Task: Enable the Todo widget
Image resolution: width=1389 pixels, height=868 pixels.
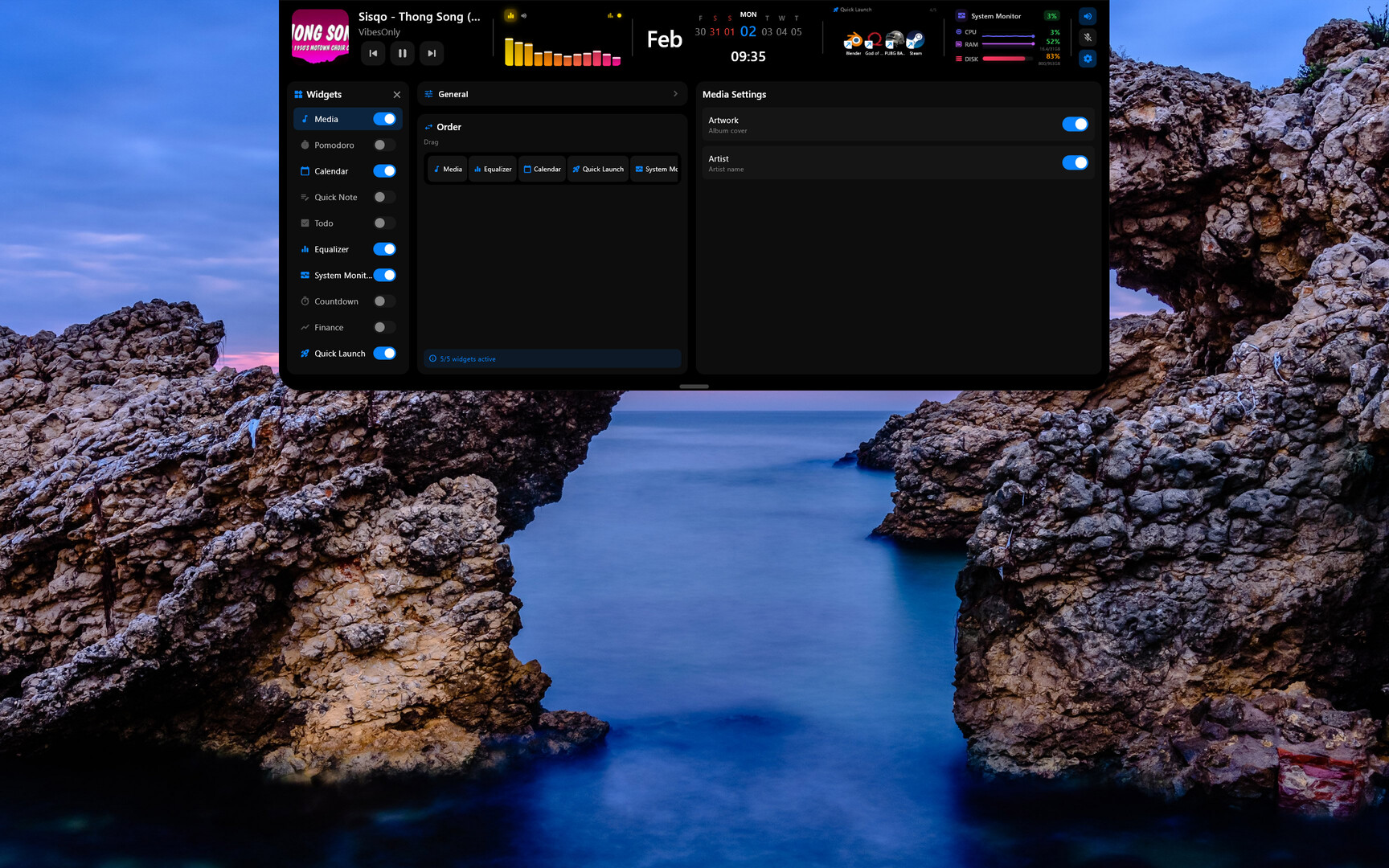Action: click(x=383, y=223)
